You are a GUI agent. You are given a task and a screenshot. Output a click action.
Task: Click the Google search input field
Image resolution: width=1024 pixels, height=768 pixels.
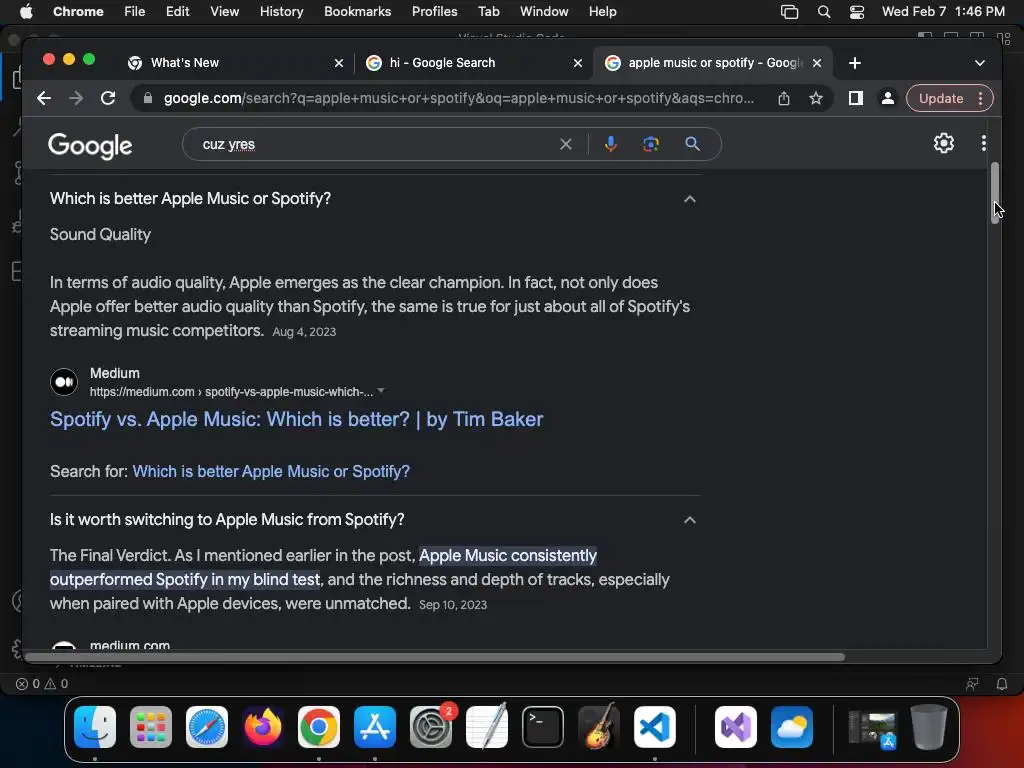tap(376, 144)
